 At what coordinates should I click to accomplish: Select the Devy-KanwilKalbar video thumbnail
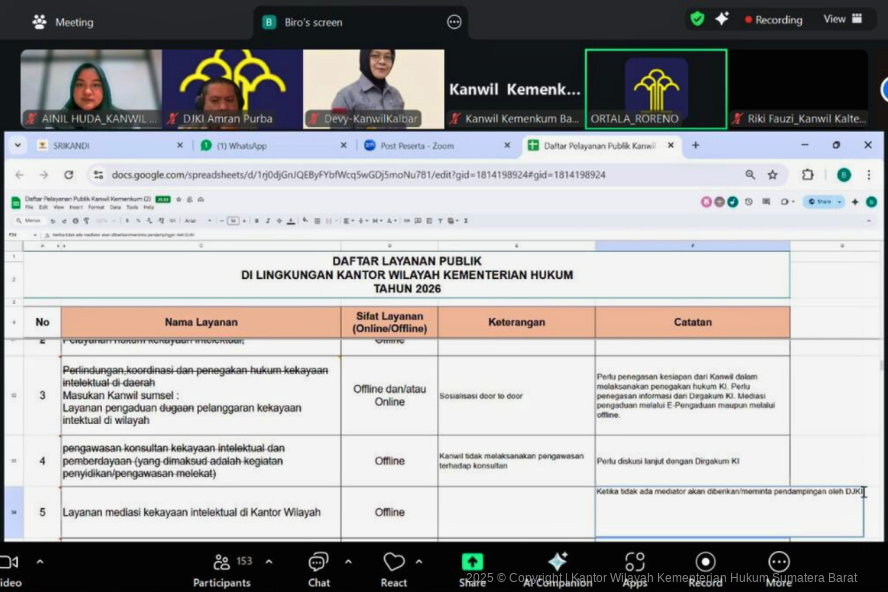click(373, 88)
